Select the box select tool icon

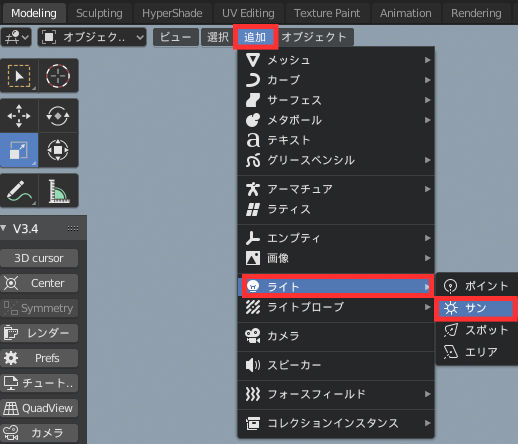point(19,76)
